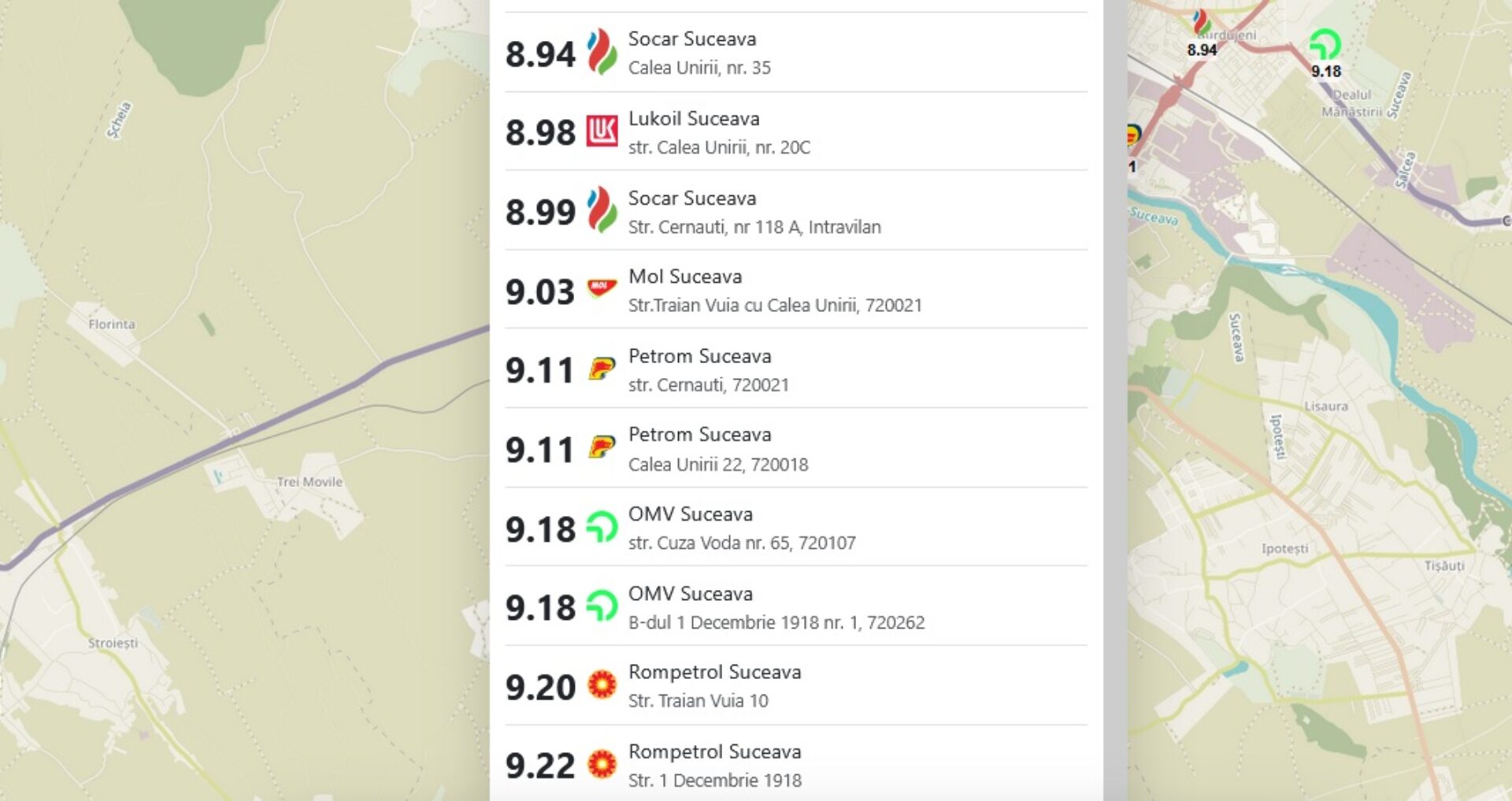Click the Socar logo beside Calea Unirii nr. 35
Image resolution: width=1512 pixels, height=801 pixels.
(x=602, y=53)
